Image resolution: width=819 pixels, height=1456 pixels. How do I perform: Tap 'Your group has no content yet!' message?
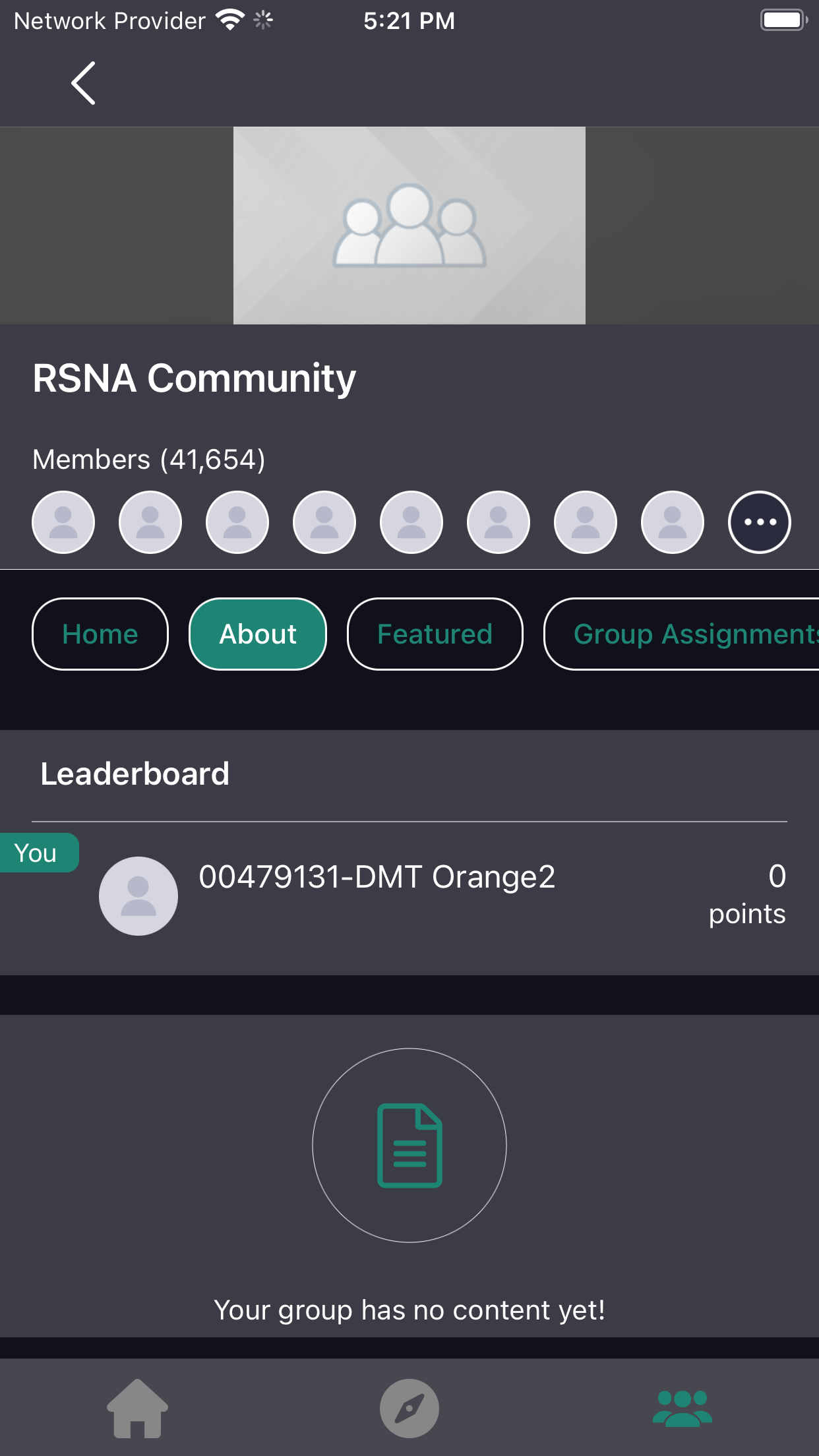tap(409, 1310)
